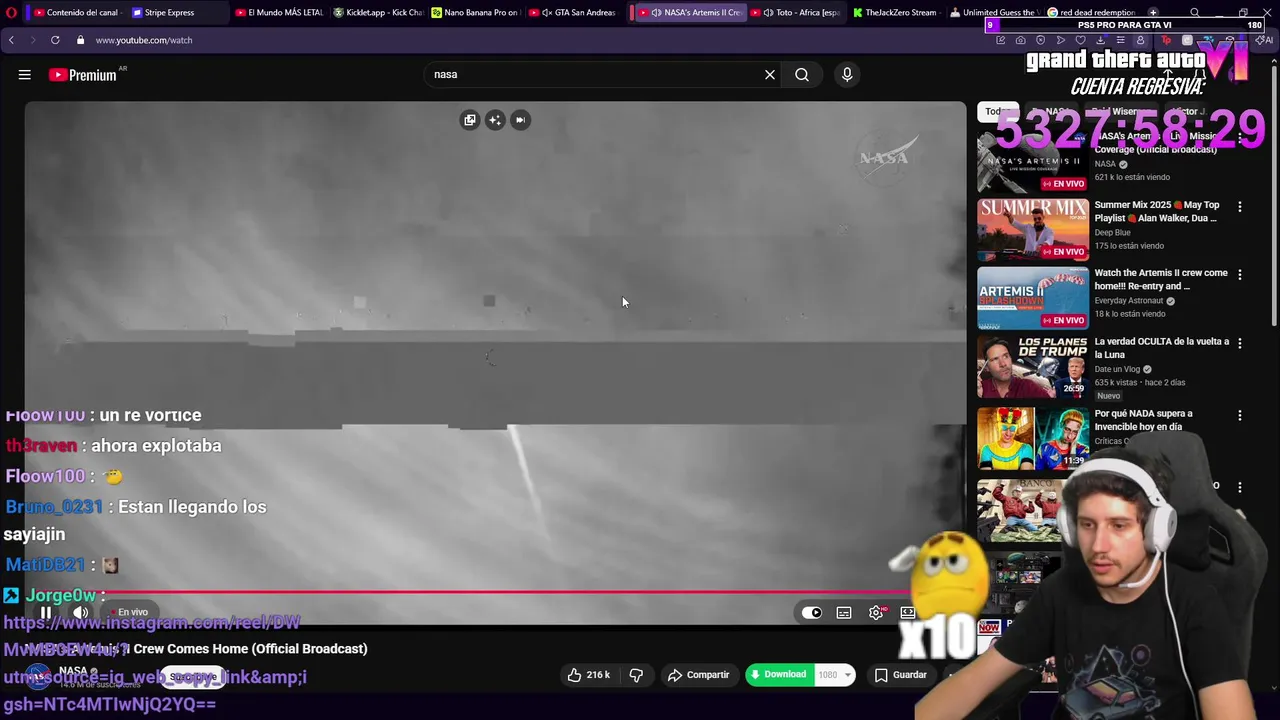
Task: Go back with browser back arrow
Action: click(11, 40)
